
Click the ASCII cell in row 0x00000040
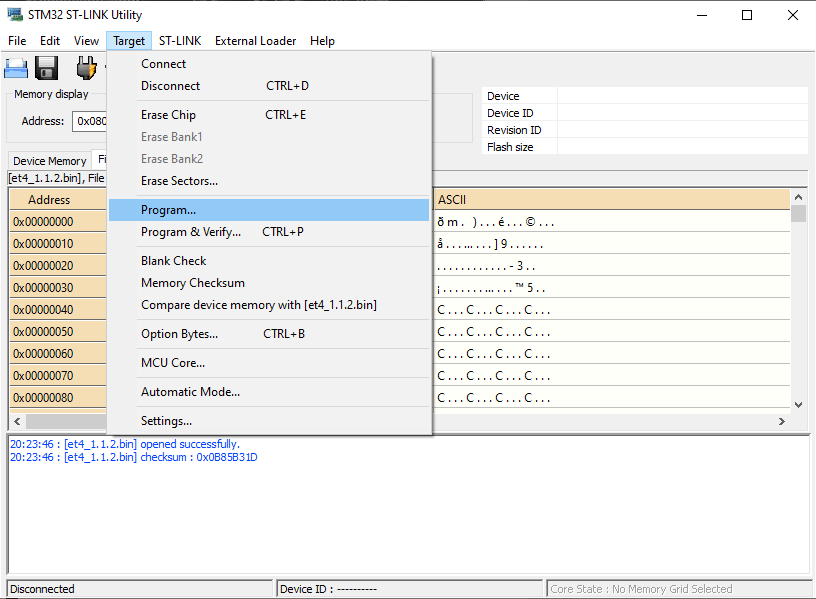point(612,310)
